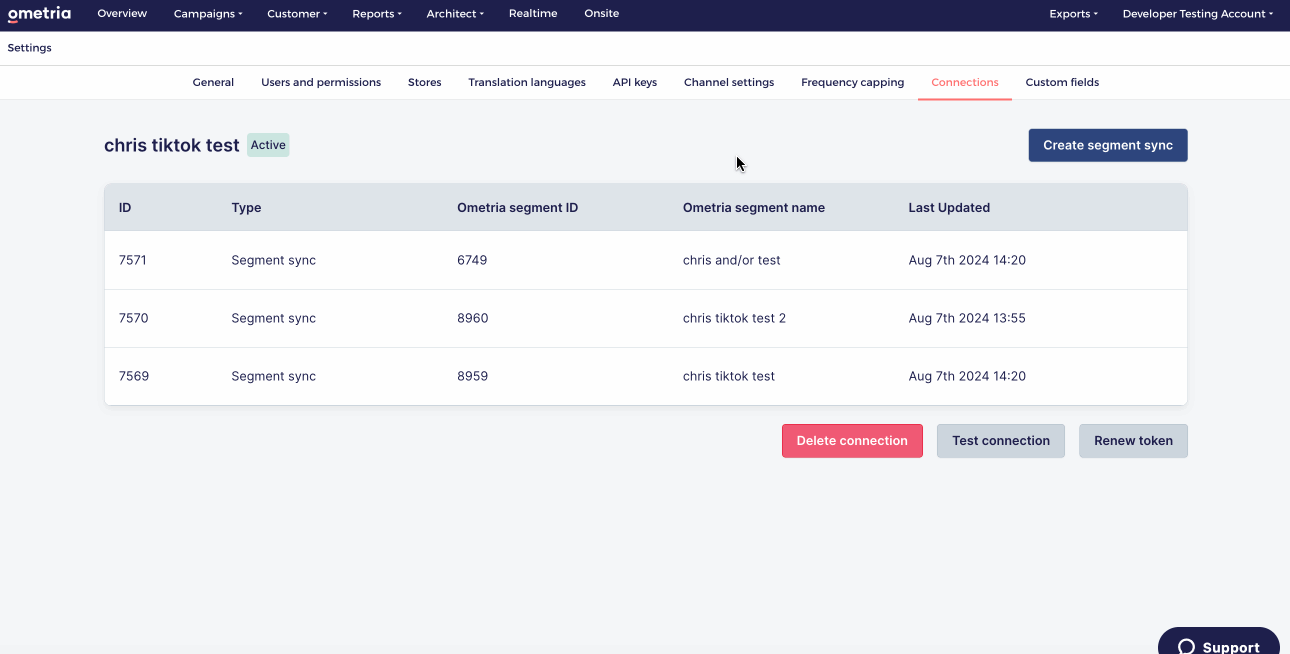Select row with ID 7571
The image size is (1290, 654).
[646, 260]
